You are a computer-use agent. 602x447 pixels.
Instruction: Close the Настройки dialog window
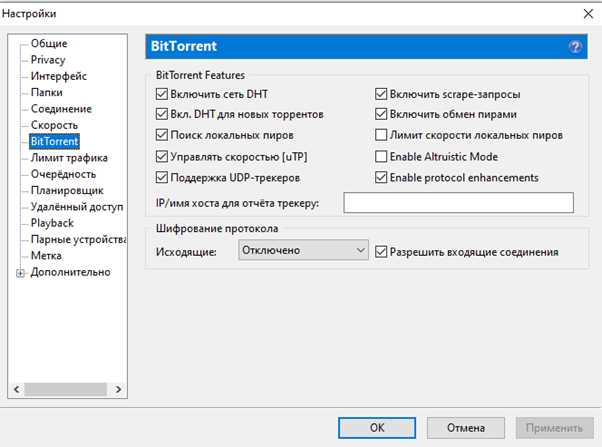click(588, 14)
